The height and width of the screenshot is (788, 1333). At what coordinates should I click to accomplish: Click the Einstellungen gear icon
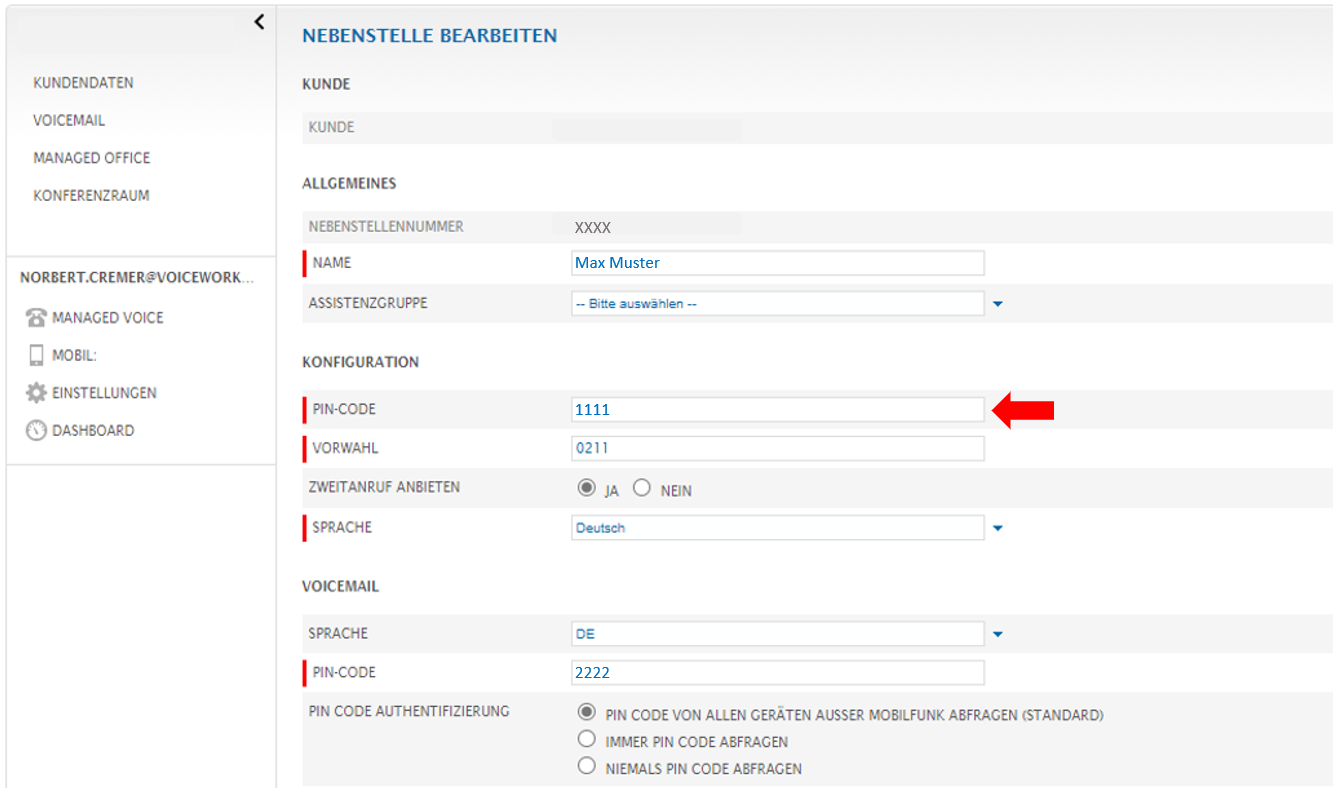pyautogui.click(x=36, y=393)
